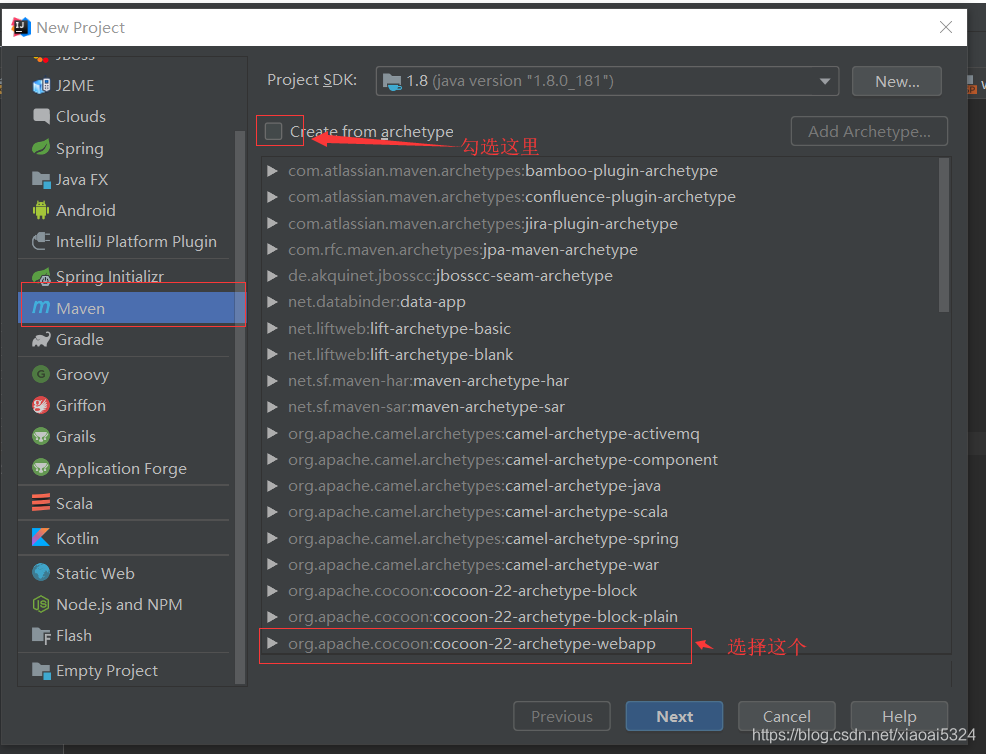Click the Spring leaf icon
Image resolution: width=986 pixels, height=754 pixels.
click(41, 148)
